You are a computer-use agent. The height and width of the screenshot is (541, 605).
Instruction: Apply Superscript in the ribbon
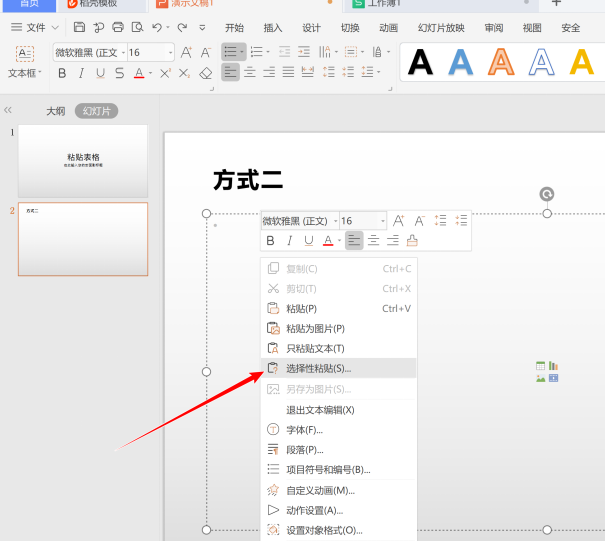(x=165, y=73)
